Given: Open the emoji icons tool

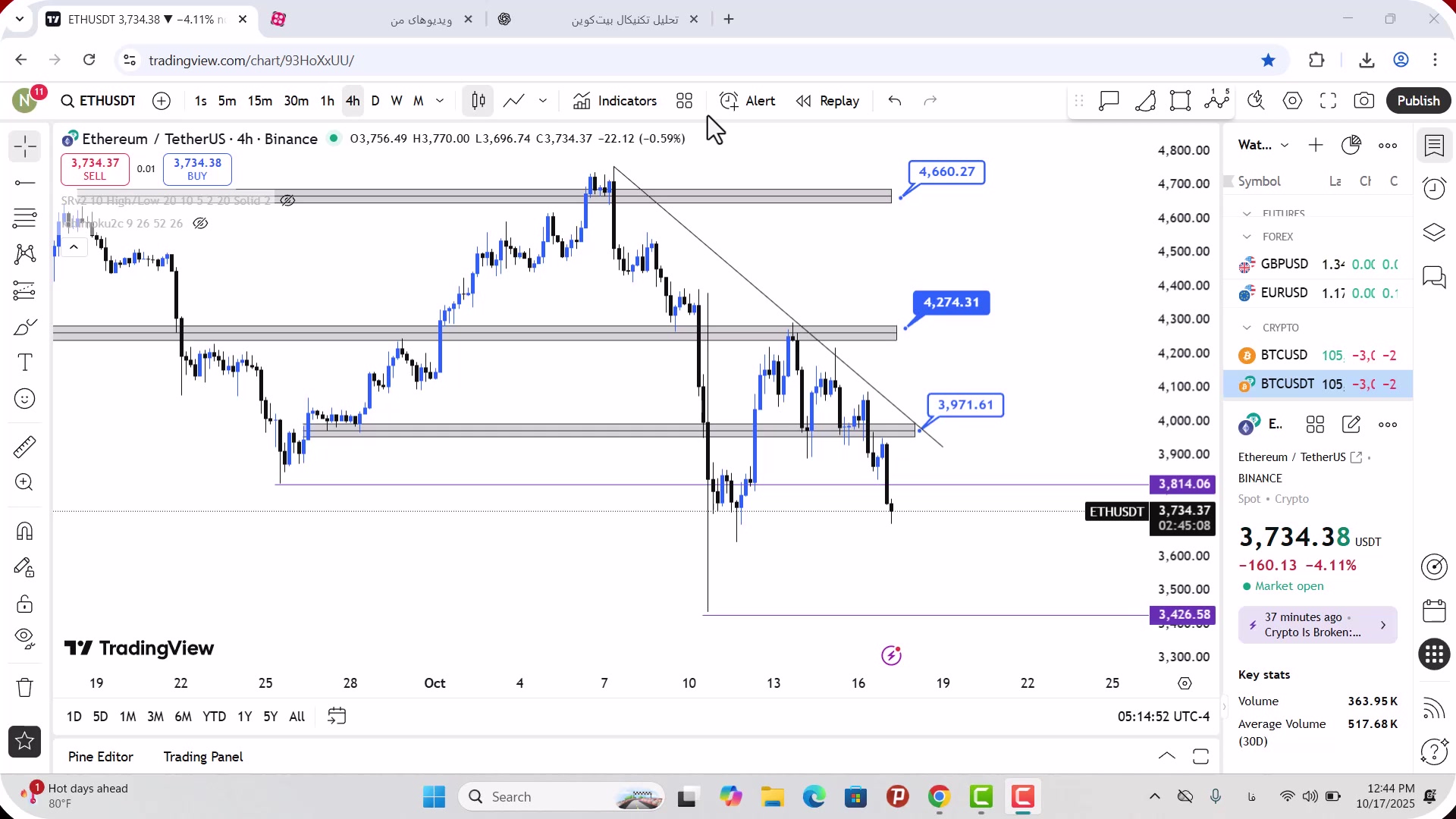Looking at the screenshot, I should [24, 399].
